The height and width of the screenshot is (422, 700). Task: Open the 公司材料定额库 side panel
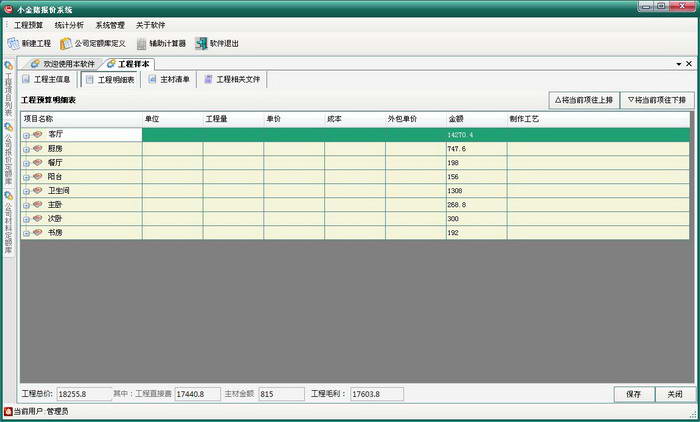pyautogui.click(x=8, y=222)
